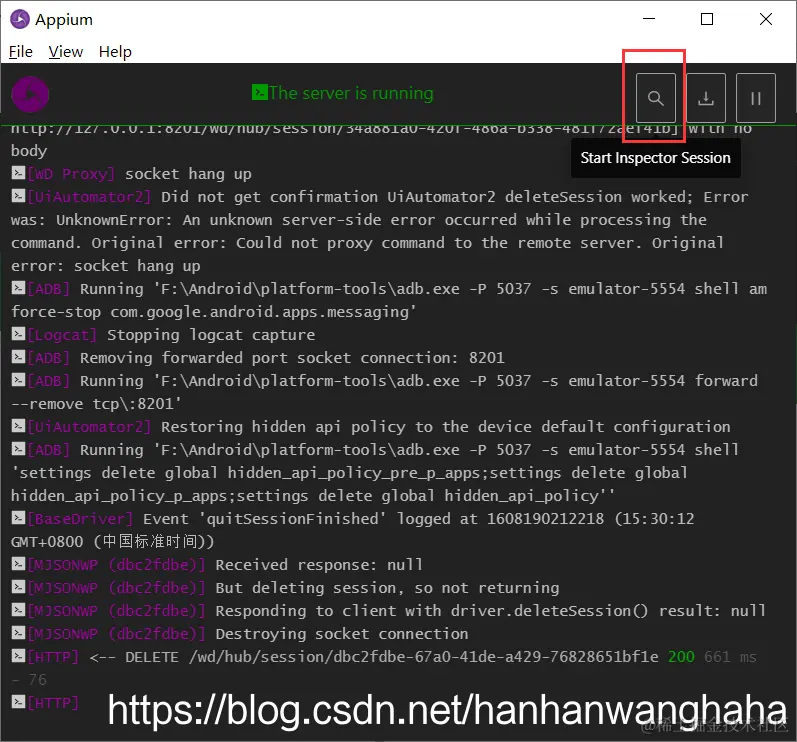This screenshot has width=797, height=742.
Task: Click the '661 ms' response time
Action: [730, 657]
